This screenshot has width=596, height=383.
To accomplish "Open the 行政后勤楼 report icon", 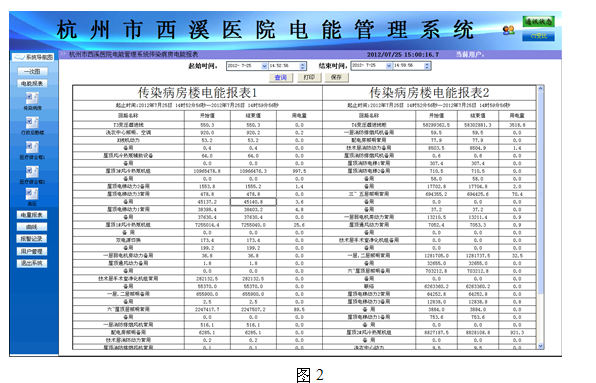I will [32, 123].
